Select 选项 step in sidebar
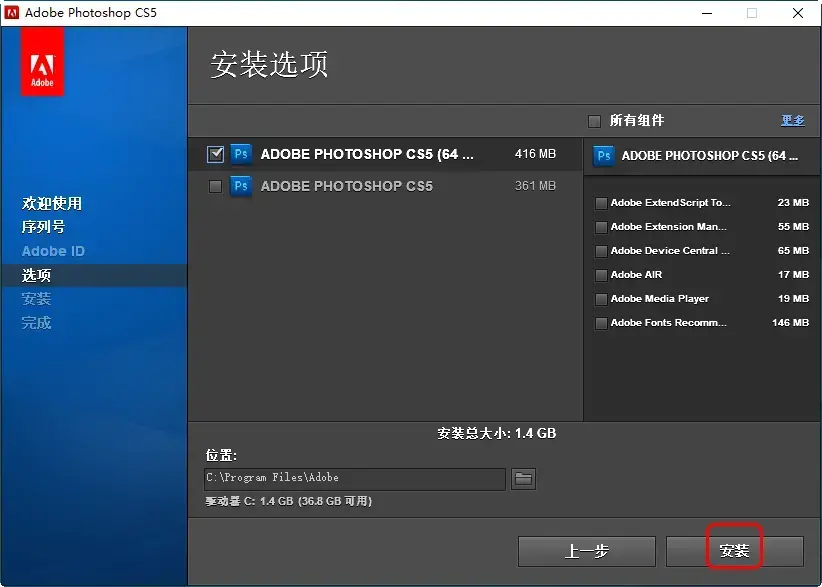The height and width of the screenshot is (587, 822). click(36, 275)
